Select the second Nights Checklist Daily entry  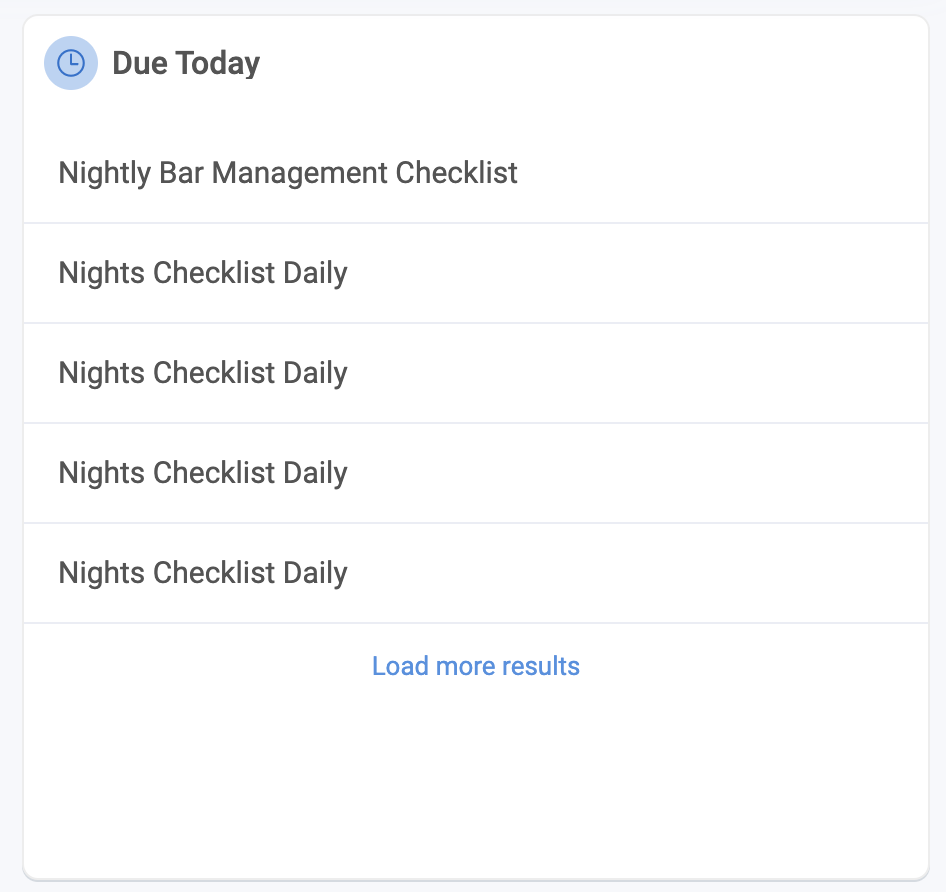203,372
